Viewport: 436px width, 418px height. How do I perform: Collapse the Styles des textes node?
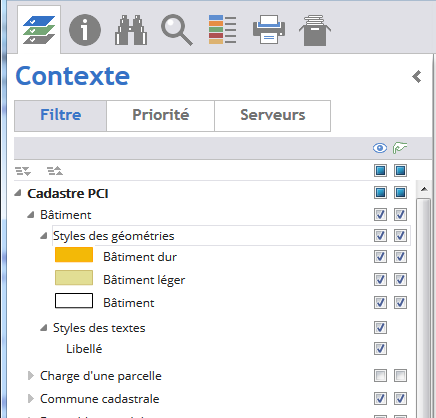click(x=43, y=328)
